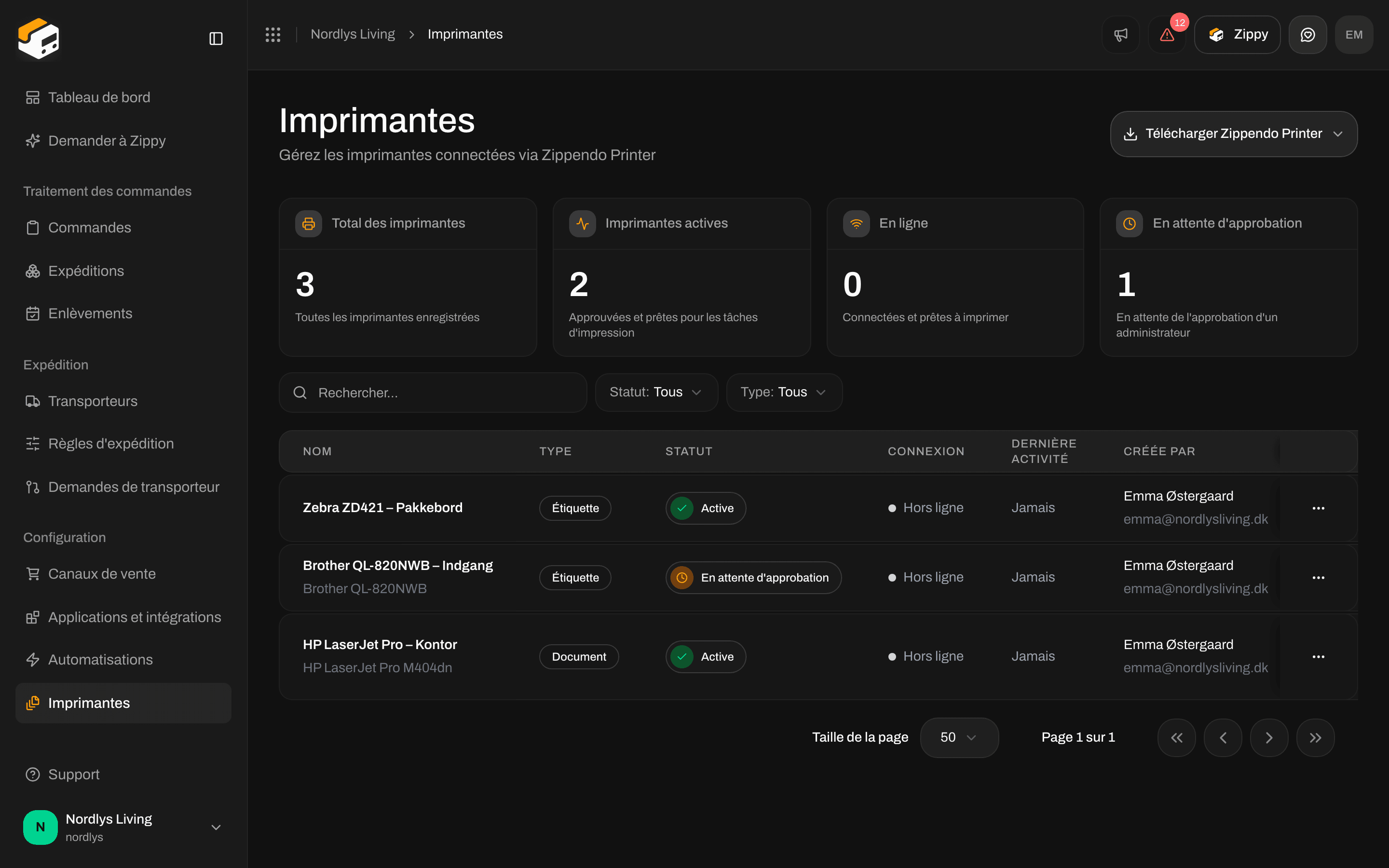Image resolution: width=1389 pixels, height=868 pixels.
Task: Open Applications et intégrations
Action: tap(123, 617)
